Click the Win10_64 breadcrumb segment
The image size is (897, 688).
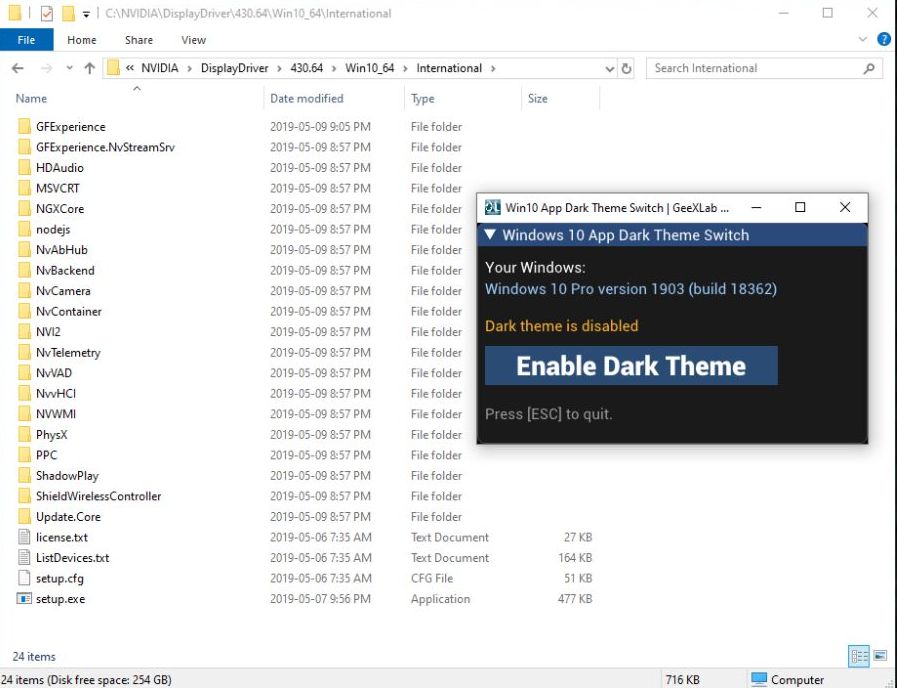(x=370, y=68)
